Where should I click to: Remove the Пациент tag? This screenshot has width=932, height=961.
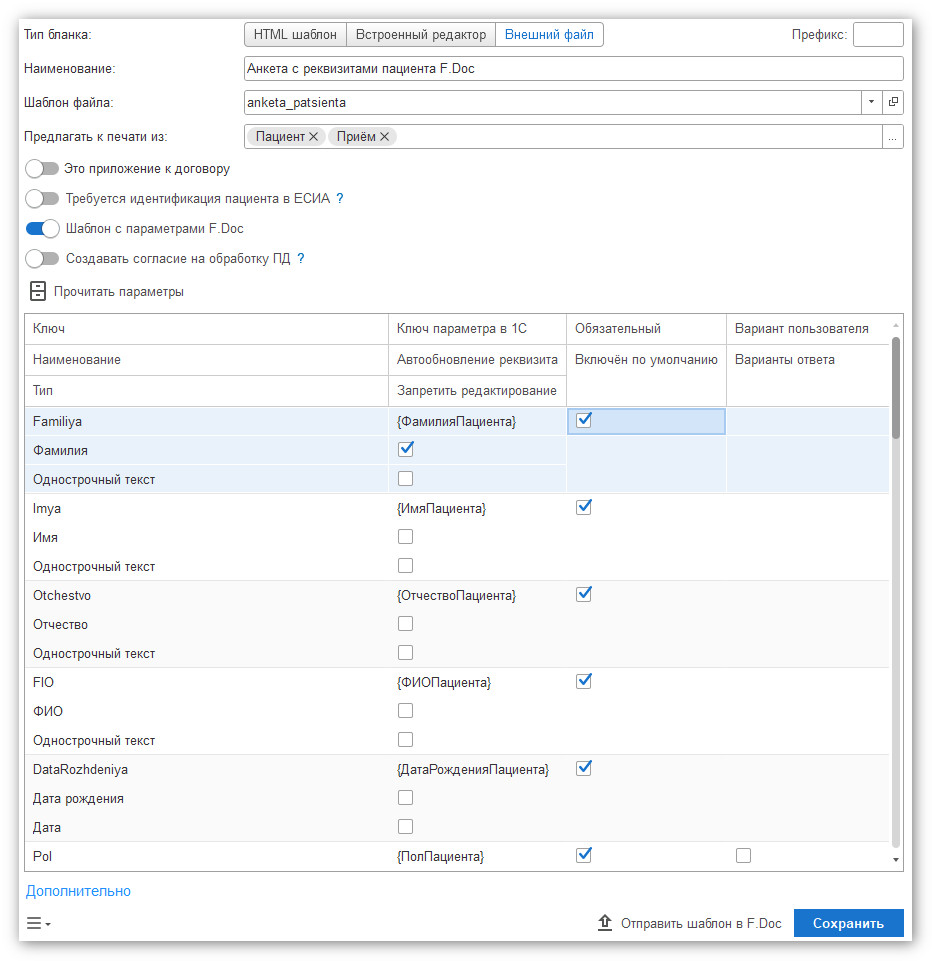[x=313, y=137]
